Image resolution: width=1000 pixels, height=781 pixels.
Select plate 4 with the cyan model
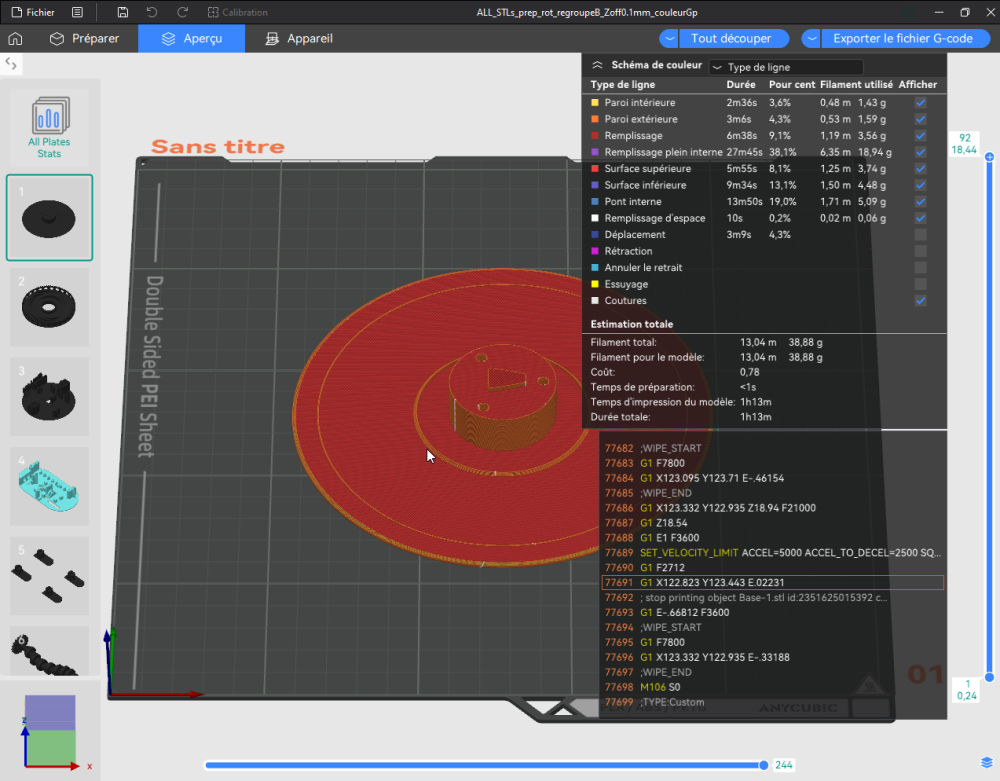click(49, 486)
